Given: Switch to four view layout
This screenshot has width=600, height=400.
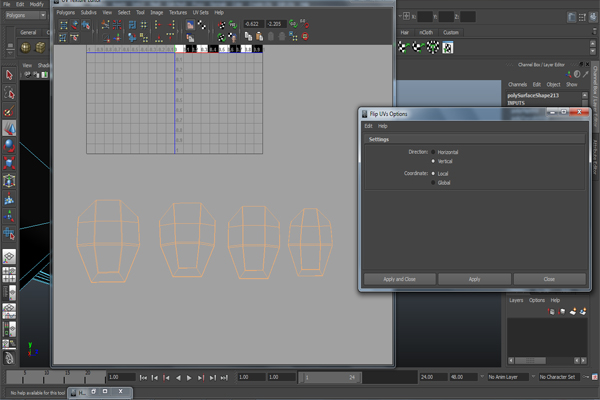Looking at the screenshot, I should click(x=9, y=275).
